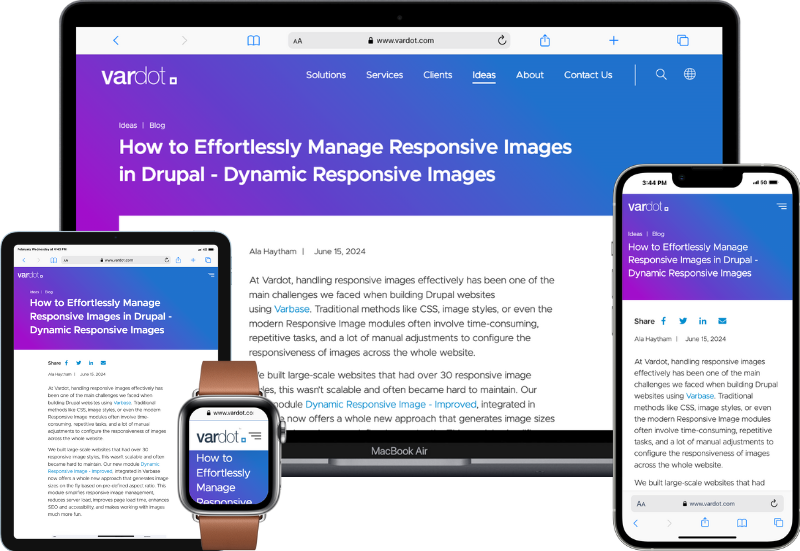800x551 pixels.
Task: Share on LinkedIn icon on iPhone
Action: point(703,321)
